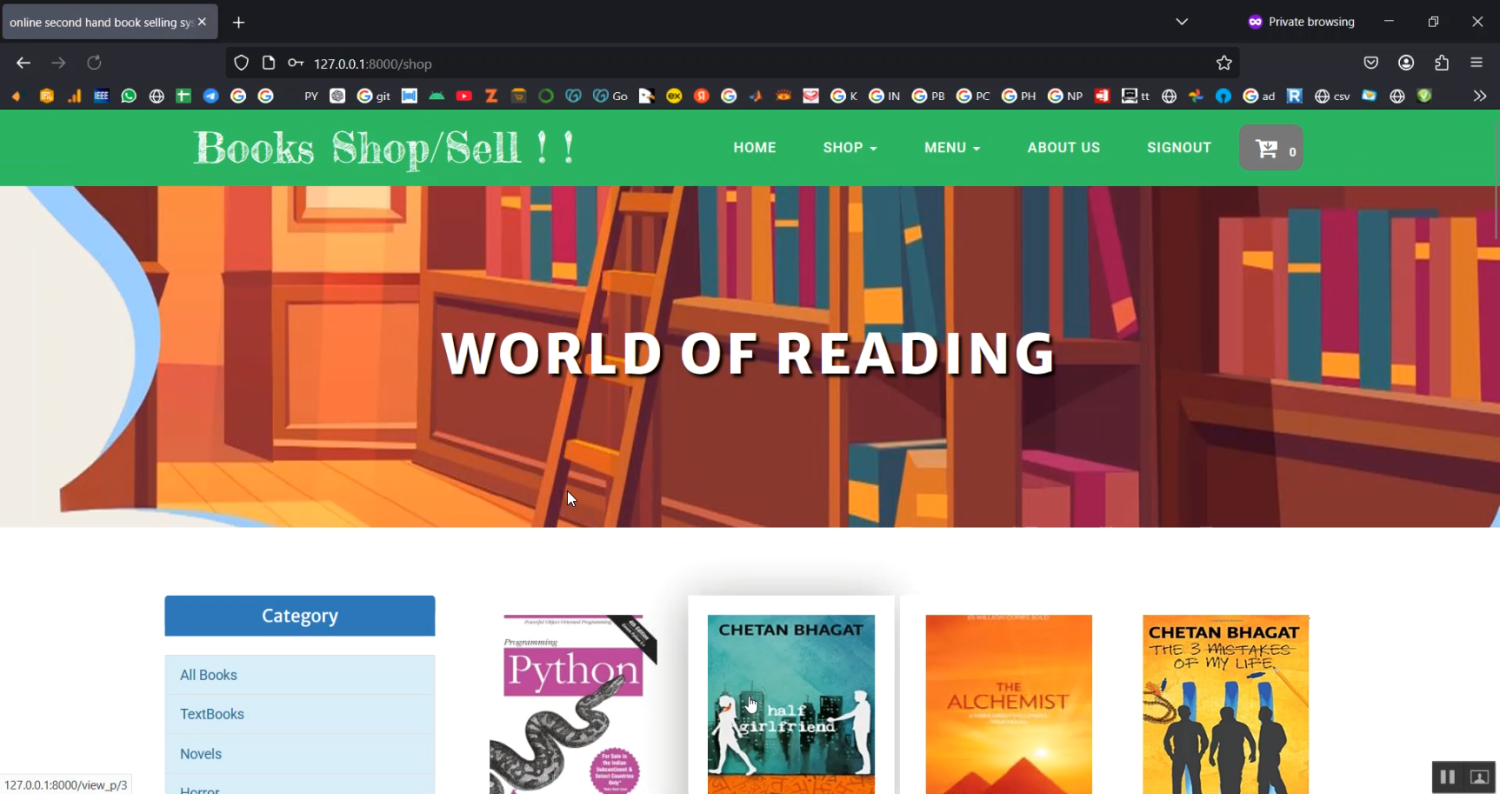Image resolution: width=1500 pixels, height=794 pixels.
Task: List all open tabs dropdown
Action: [x=1181, y=22]
